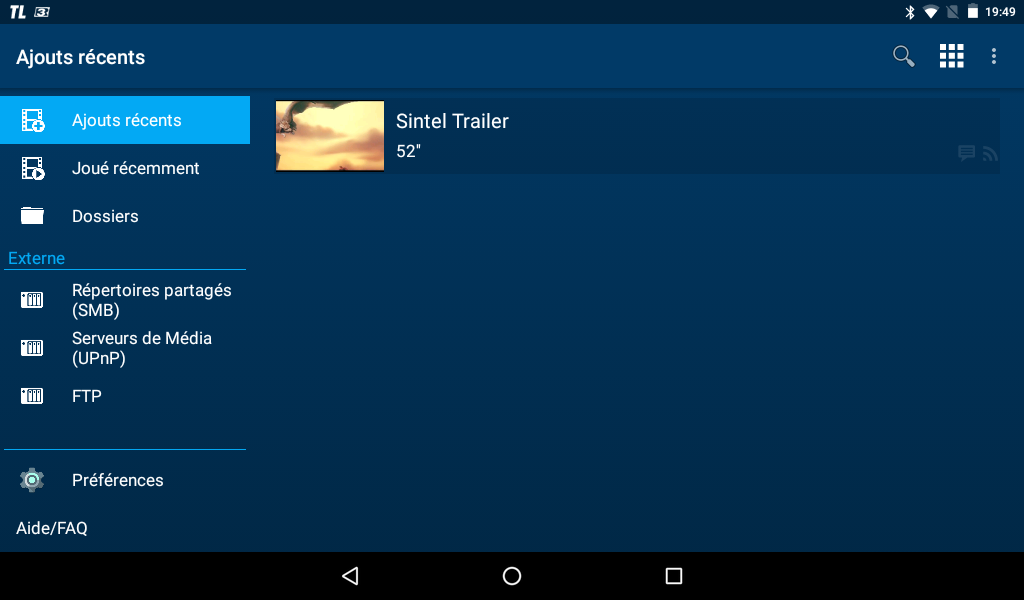Select Ajouts récents in the sidebar

125,120
